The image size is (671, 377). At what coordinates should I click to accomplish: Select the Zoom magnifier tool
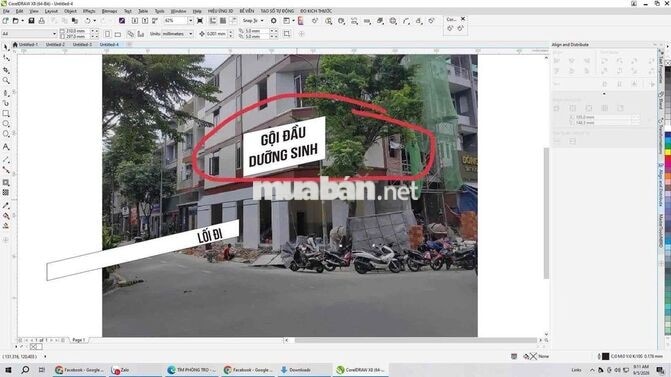tap(6, 80)
